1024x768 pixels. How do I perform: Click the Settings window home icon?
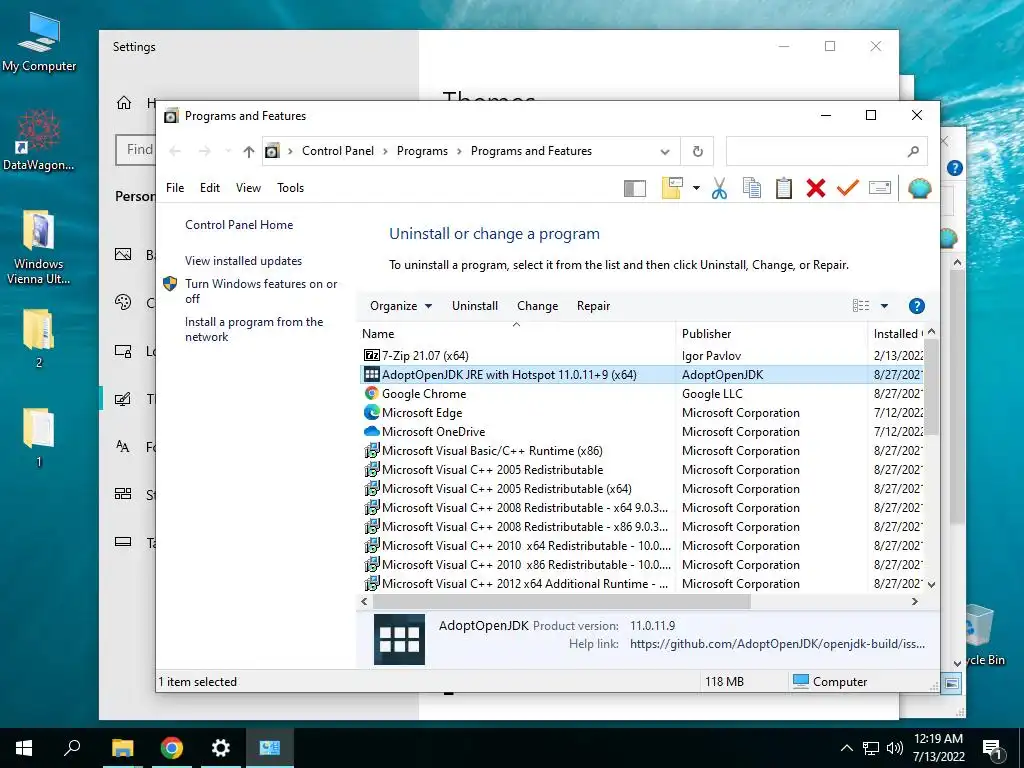coord(123,103)
